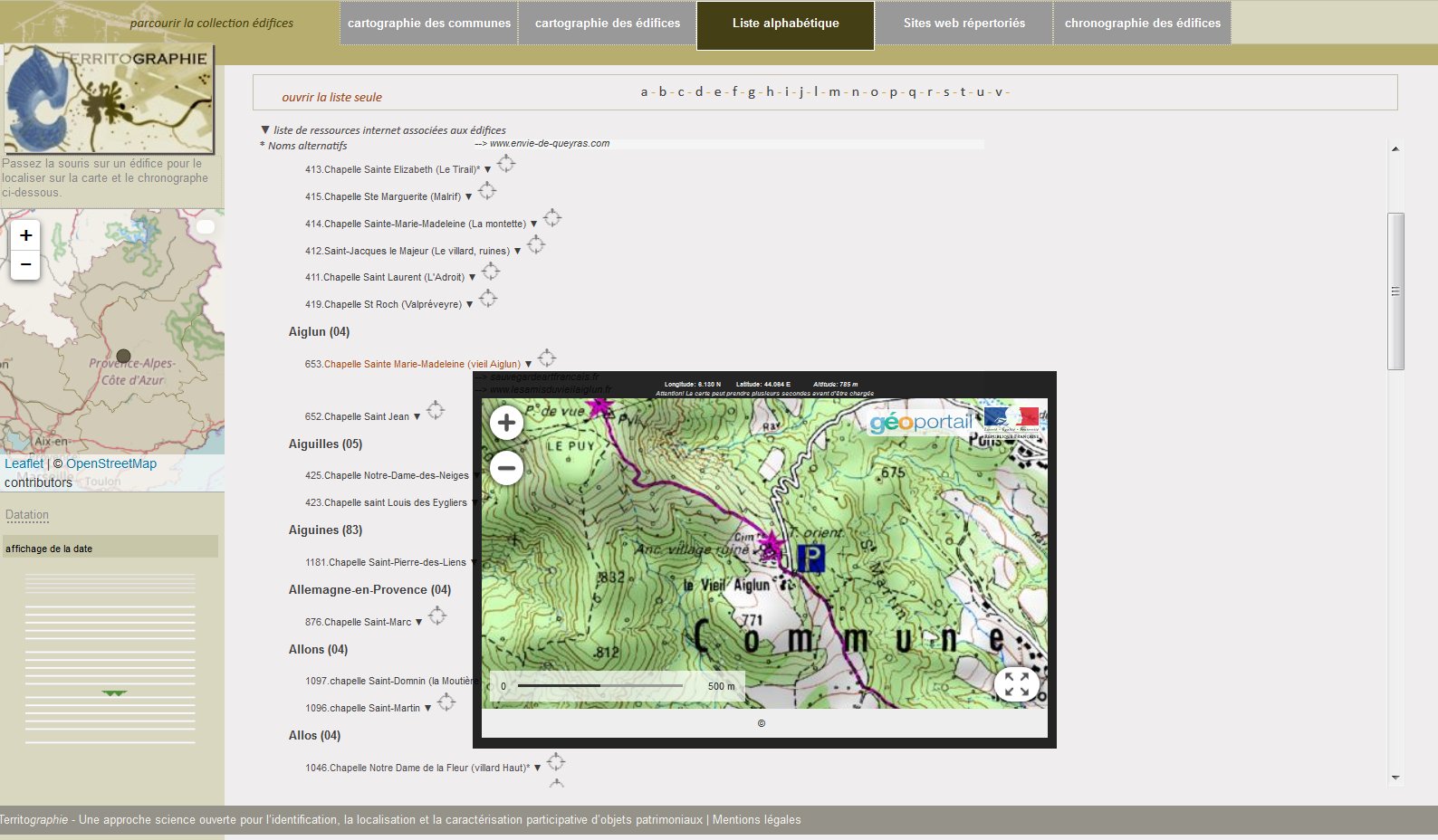
Task: Click crosshair beside chapelle Saint-Martin
Action: [x=446, y=702]
